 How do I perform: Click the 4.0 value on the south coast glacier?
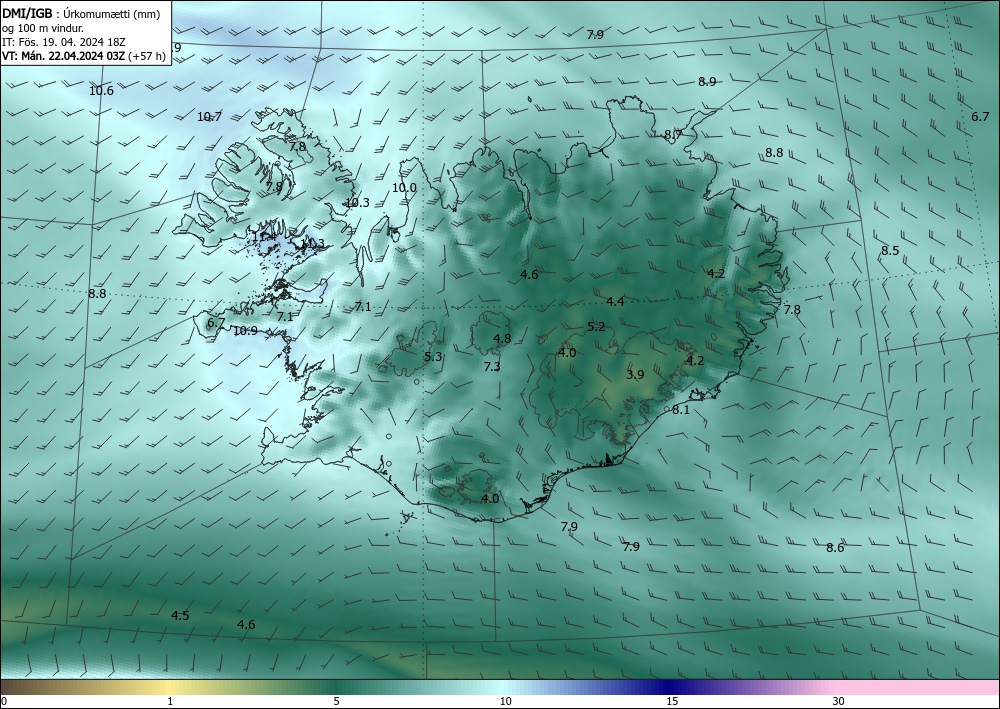[490, 498]
